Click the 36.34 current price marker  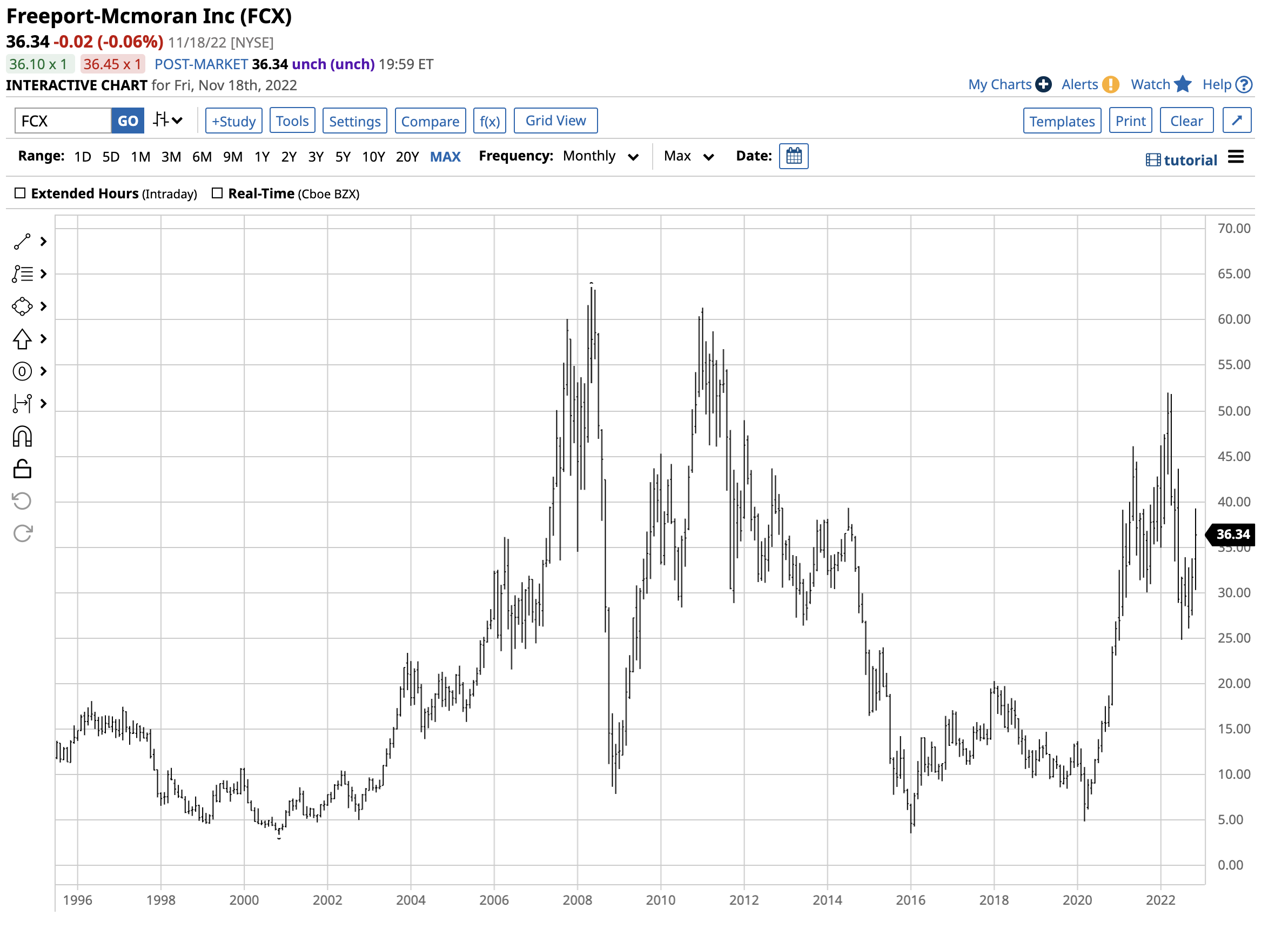coord(1232,535)
